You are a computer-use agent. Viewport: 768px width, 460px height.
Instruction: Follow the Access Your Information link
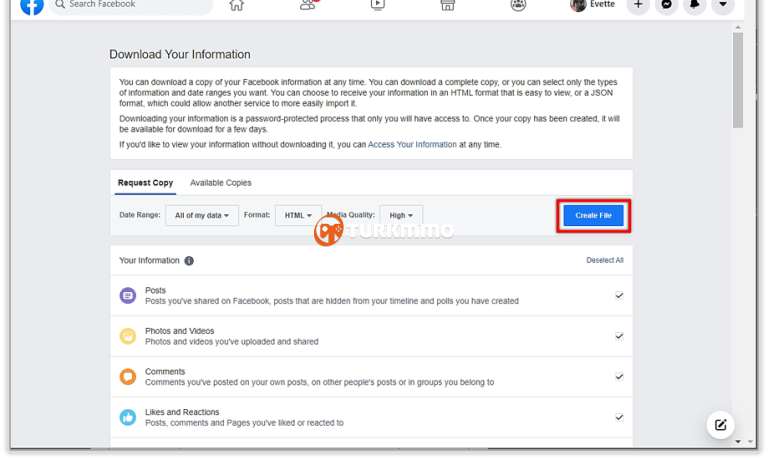pyautogui.click(x=412, y=145)
